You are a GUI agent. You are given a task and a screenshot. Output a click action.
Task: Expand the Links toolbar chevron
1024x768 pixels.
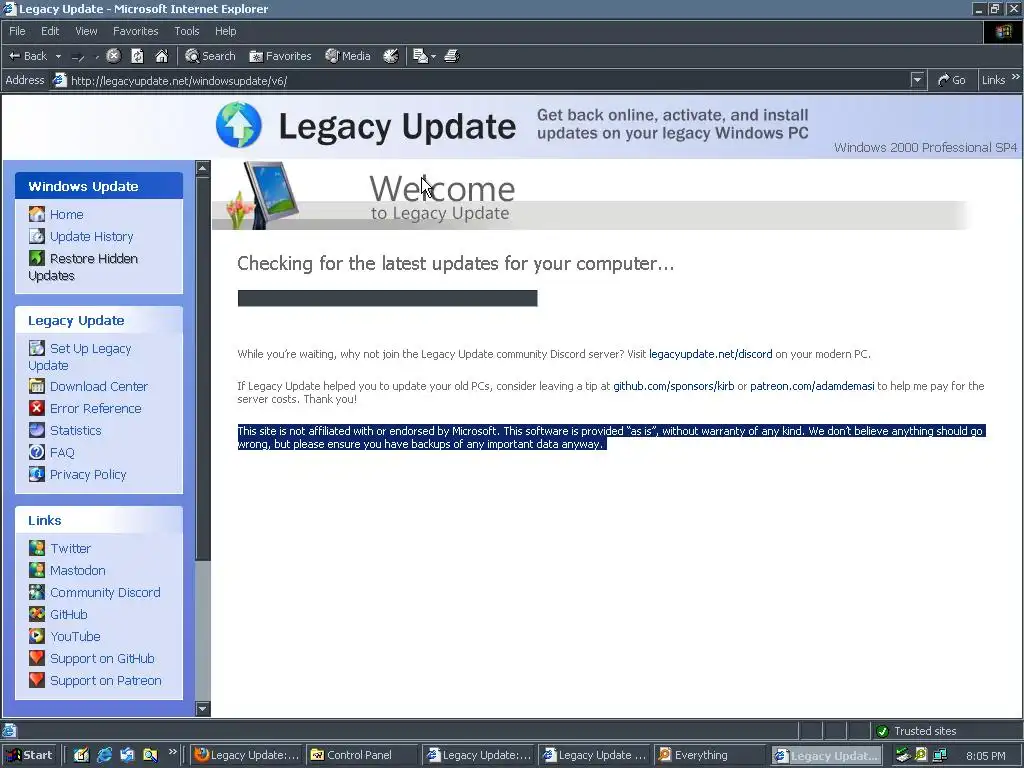coord(1016,76)
